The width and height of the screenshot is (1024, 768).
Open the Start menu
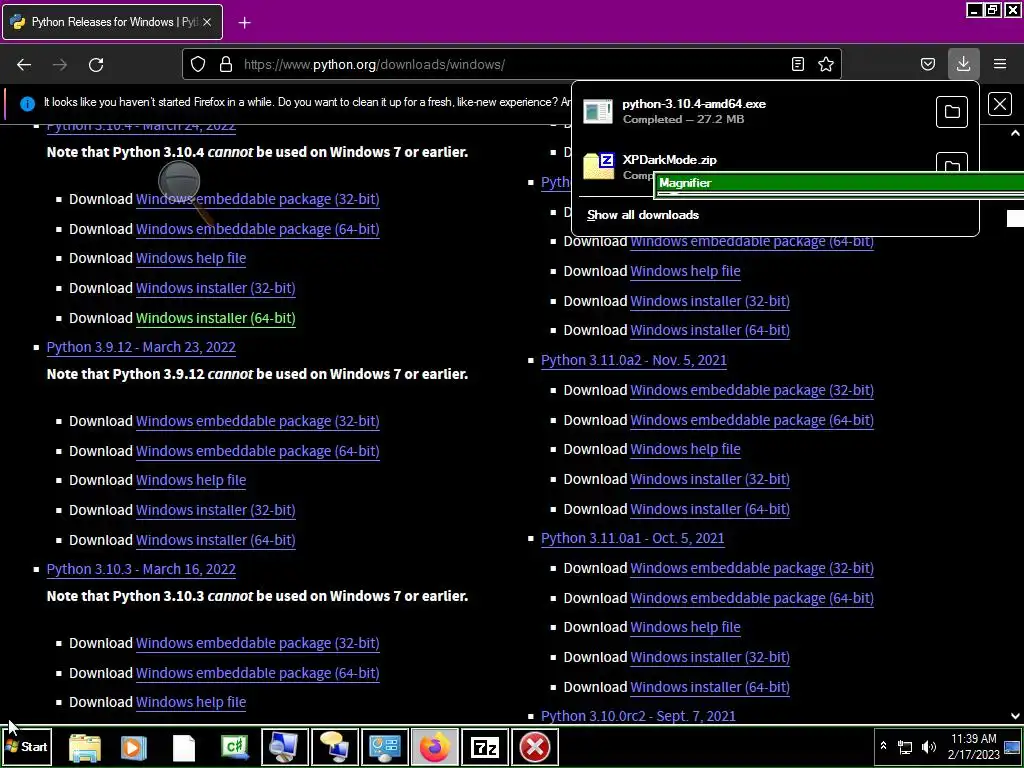pyautogui.click(x=26, y=746)
